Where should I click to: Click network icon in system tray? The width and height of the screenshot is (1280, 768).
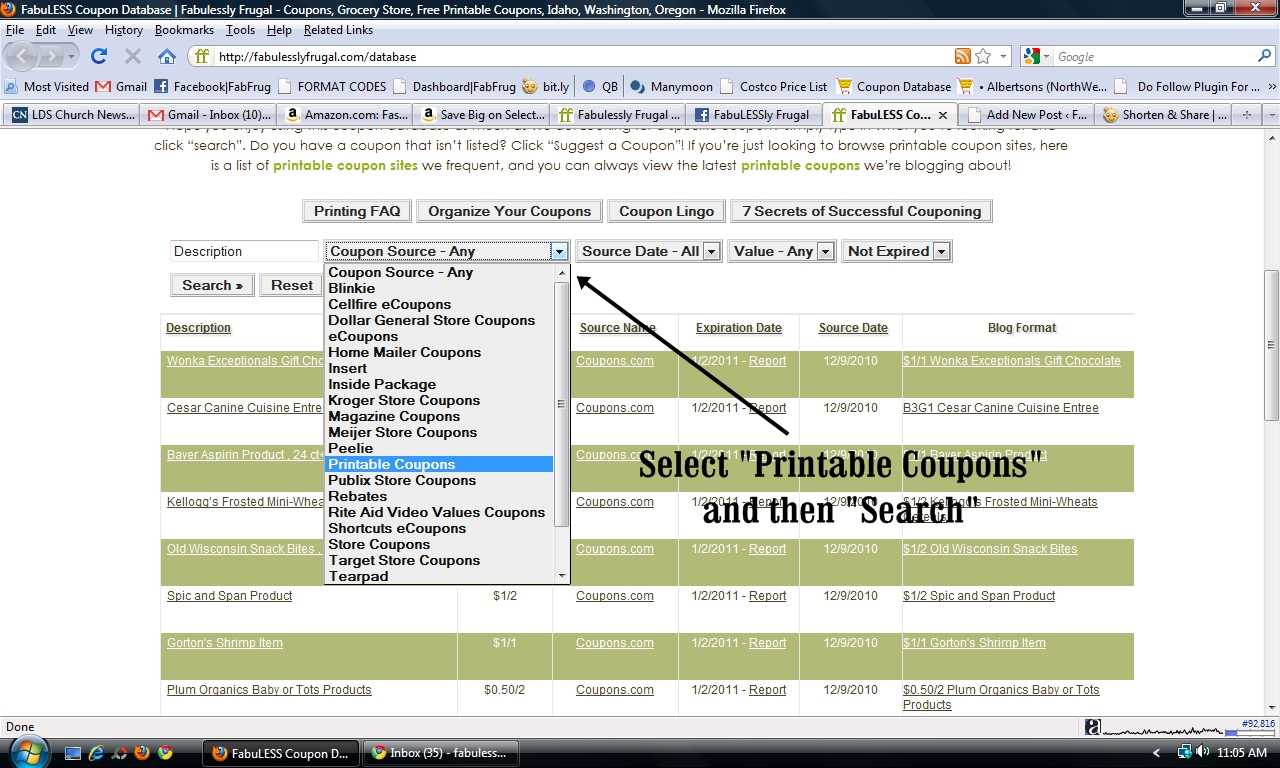[x=1184, y=753]
